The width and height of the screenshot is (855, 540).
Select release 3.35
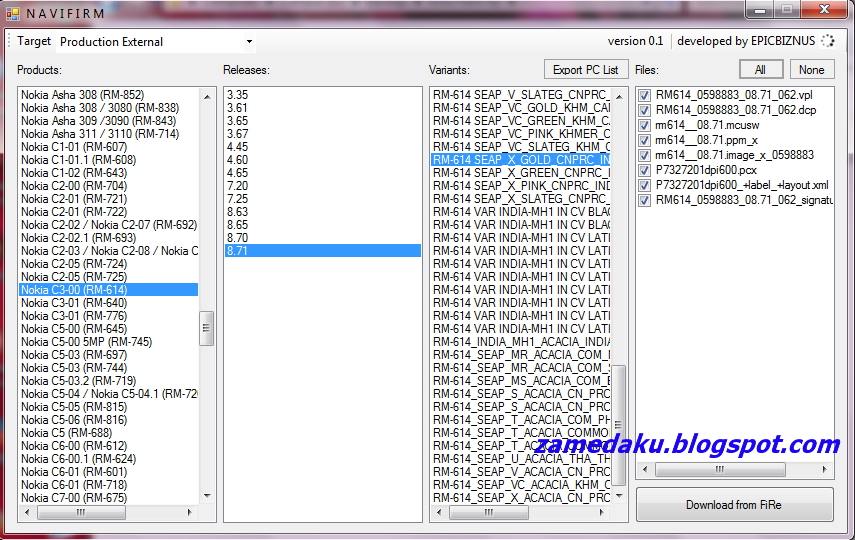tap(323, 95)
